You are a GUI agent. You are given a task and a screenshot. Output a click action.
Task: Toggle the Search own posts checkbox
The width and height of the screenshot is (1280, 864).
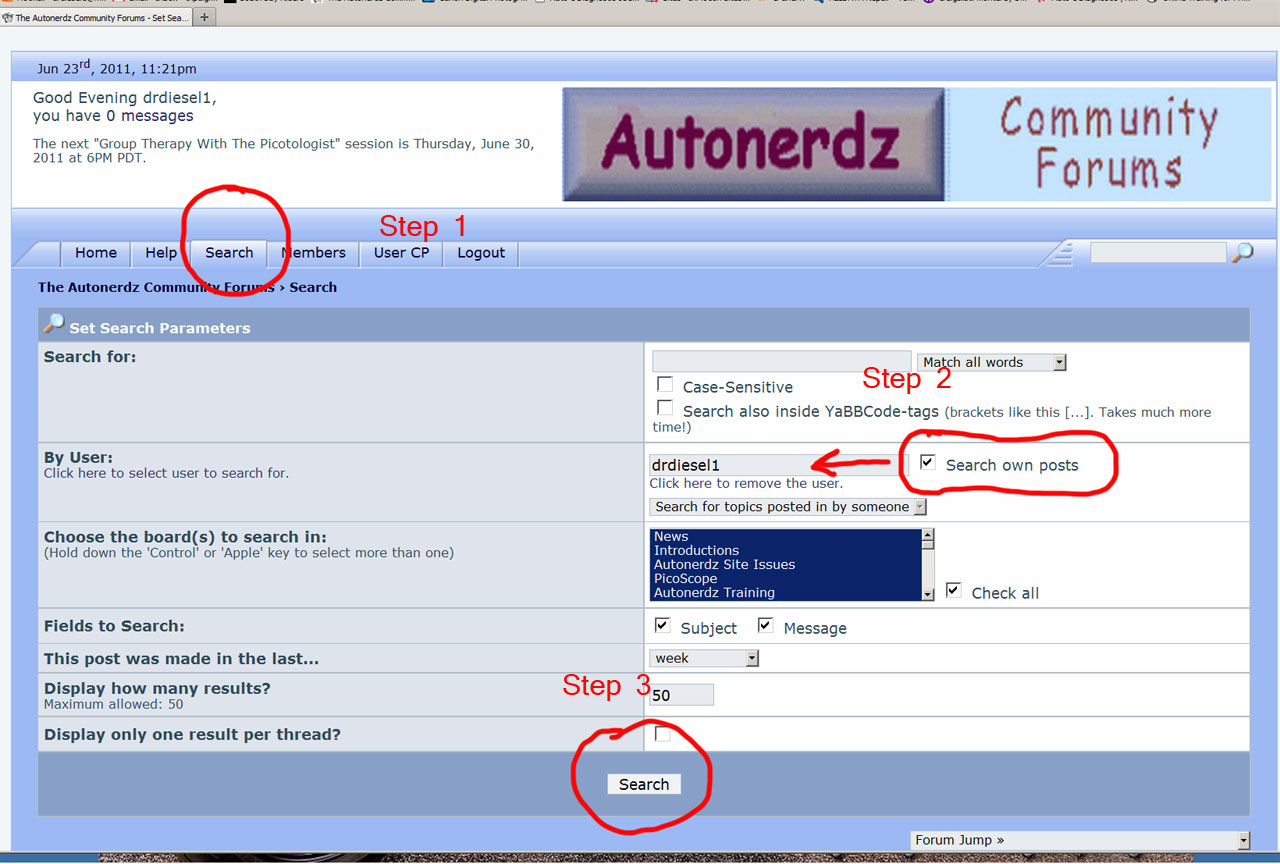pyautogui.click(x=927, y=462)
